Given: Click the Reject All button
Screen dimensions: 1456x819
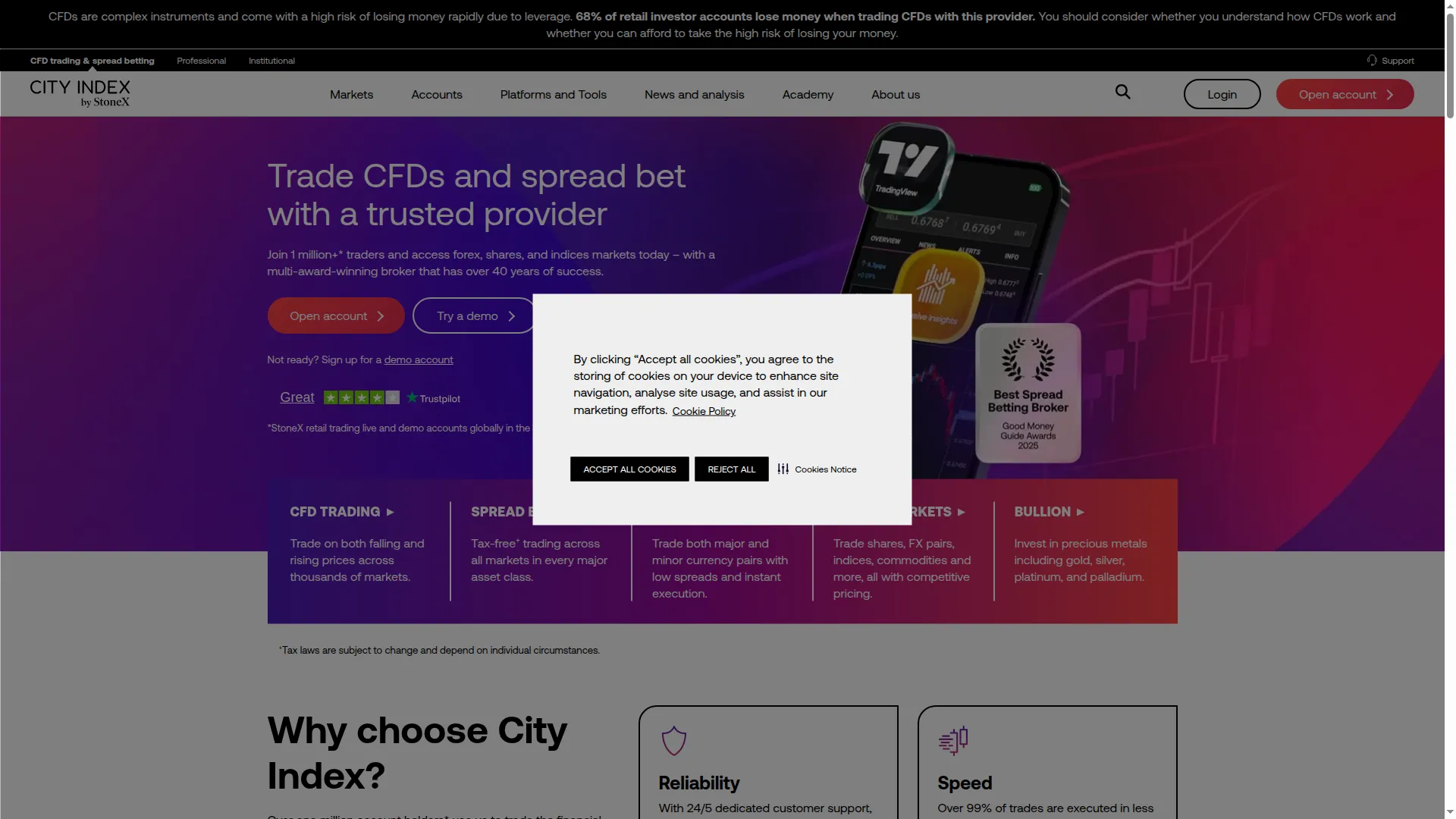Looking at the screenshot, I should (731, 469).
